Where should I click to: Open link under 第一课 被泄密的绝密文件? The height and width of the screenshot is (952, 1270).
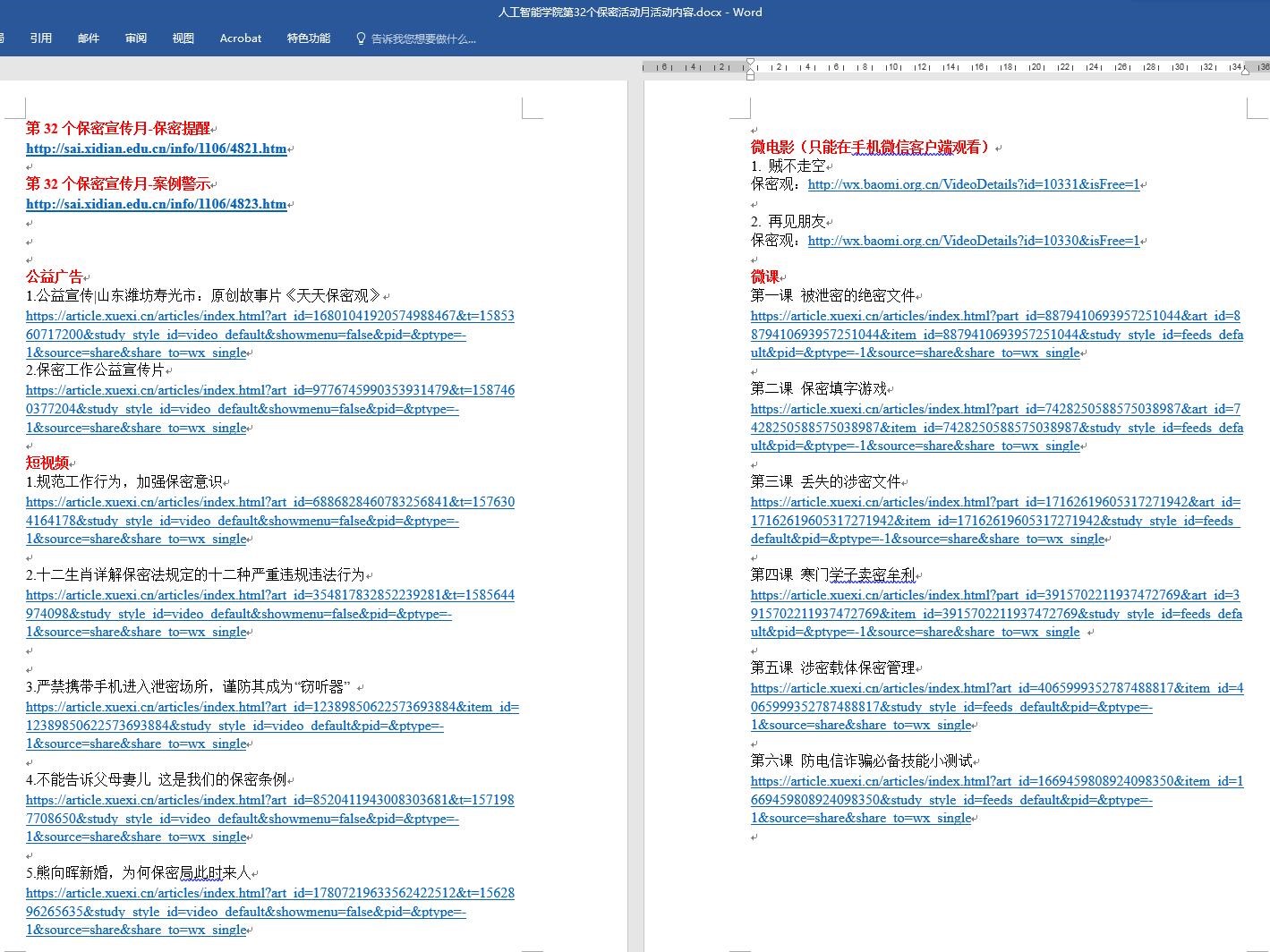coord(993,317)
